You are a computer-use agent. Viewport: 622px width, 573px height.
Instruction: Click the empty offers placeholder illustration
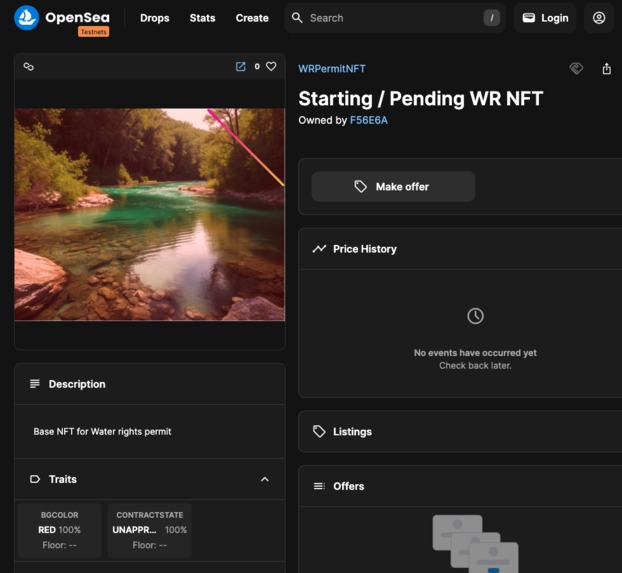(475, 544)
